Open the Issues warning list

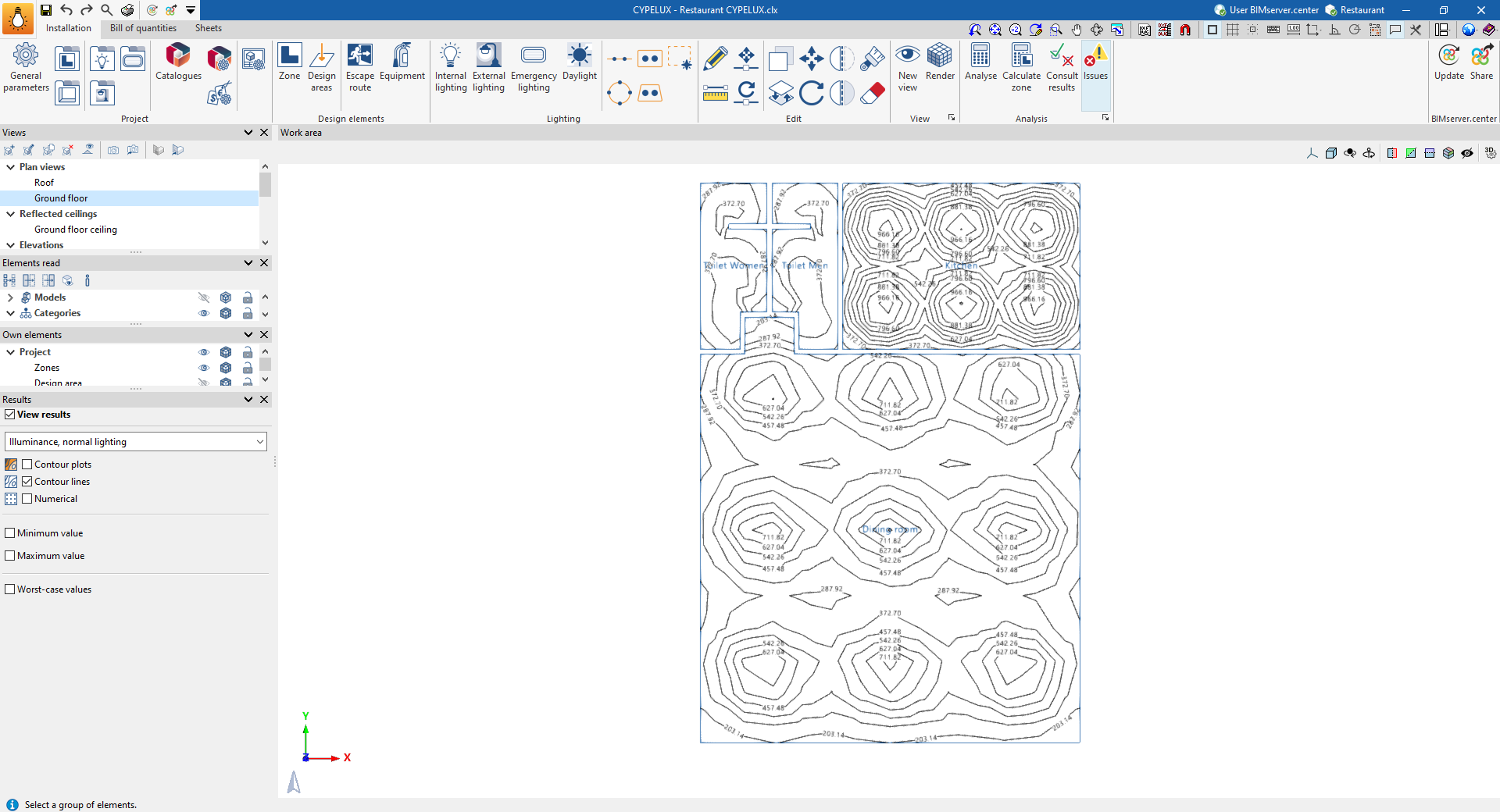click(1095, 62)
